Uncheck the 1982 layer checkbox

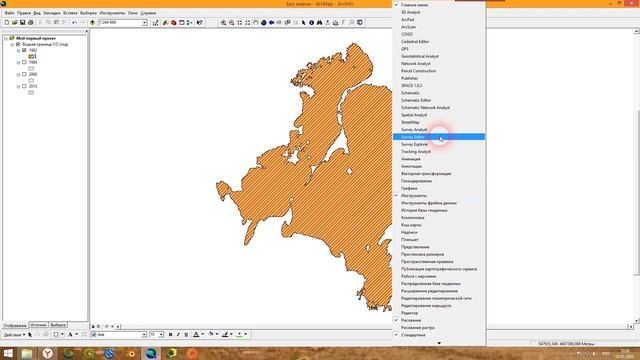(x=24, y=50)
